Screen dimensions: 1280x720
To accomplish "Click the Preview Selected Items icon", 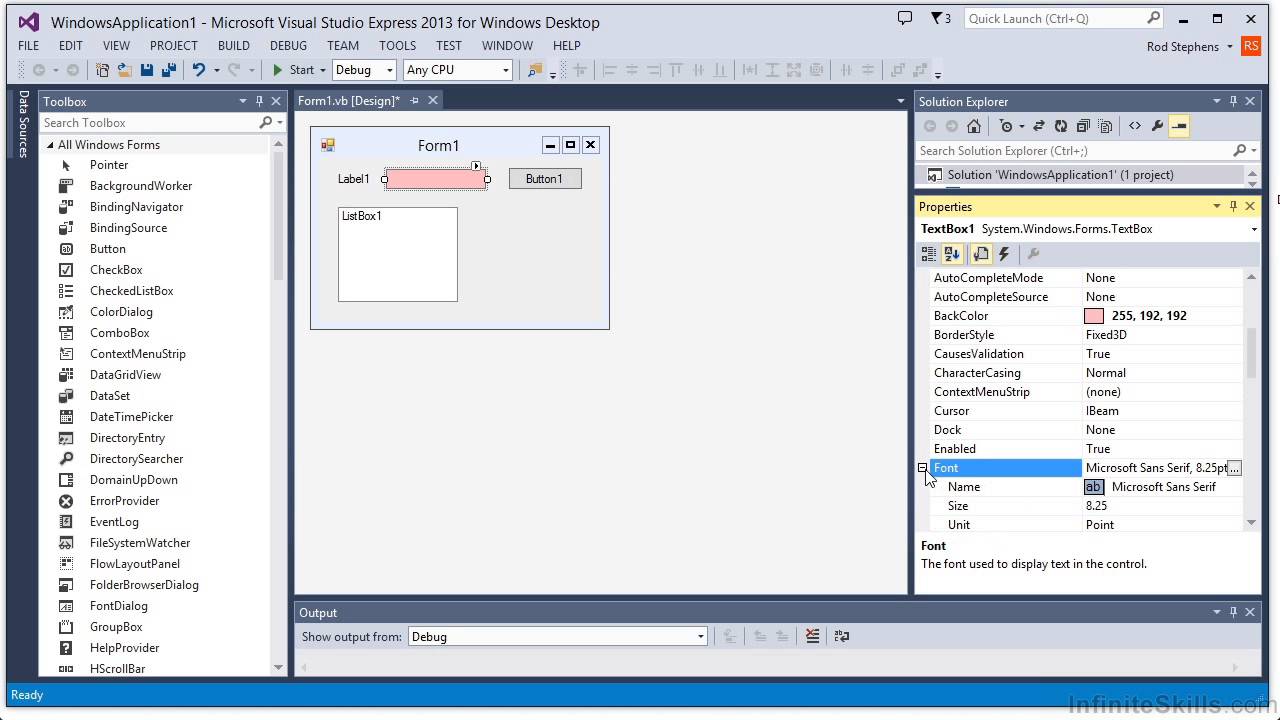I will 1179,126.
